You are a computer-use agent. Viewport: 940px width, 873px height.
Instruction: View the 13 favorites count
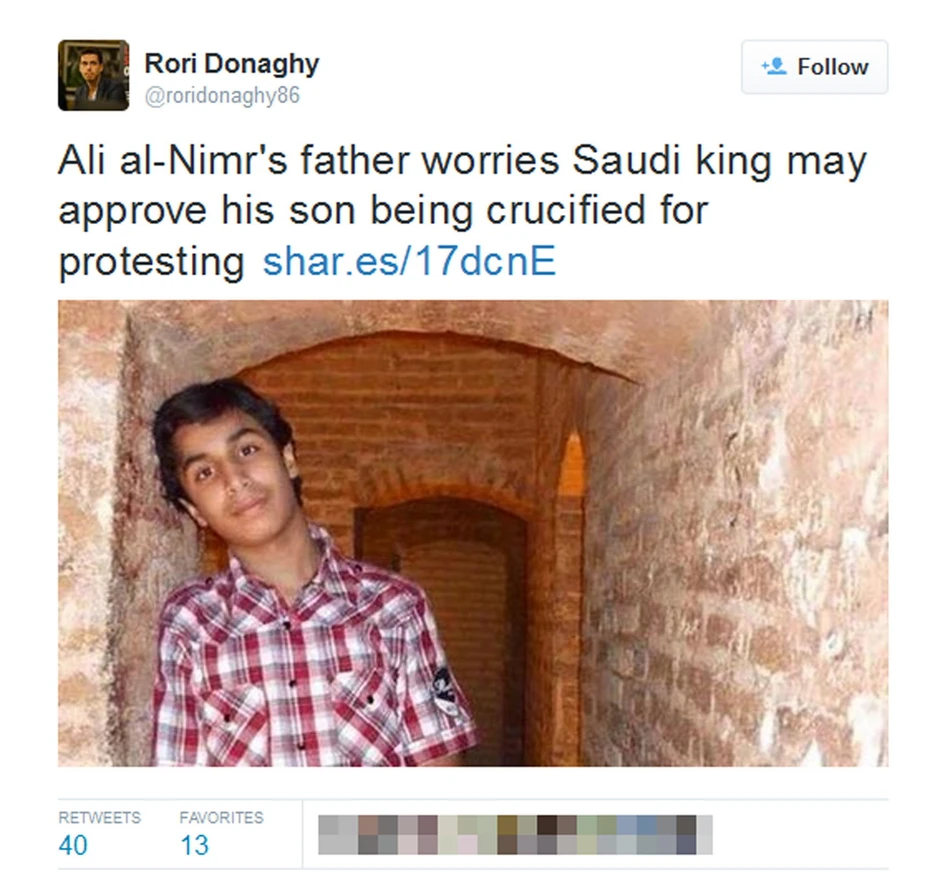194,845
